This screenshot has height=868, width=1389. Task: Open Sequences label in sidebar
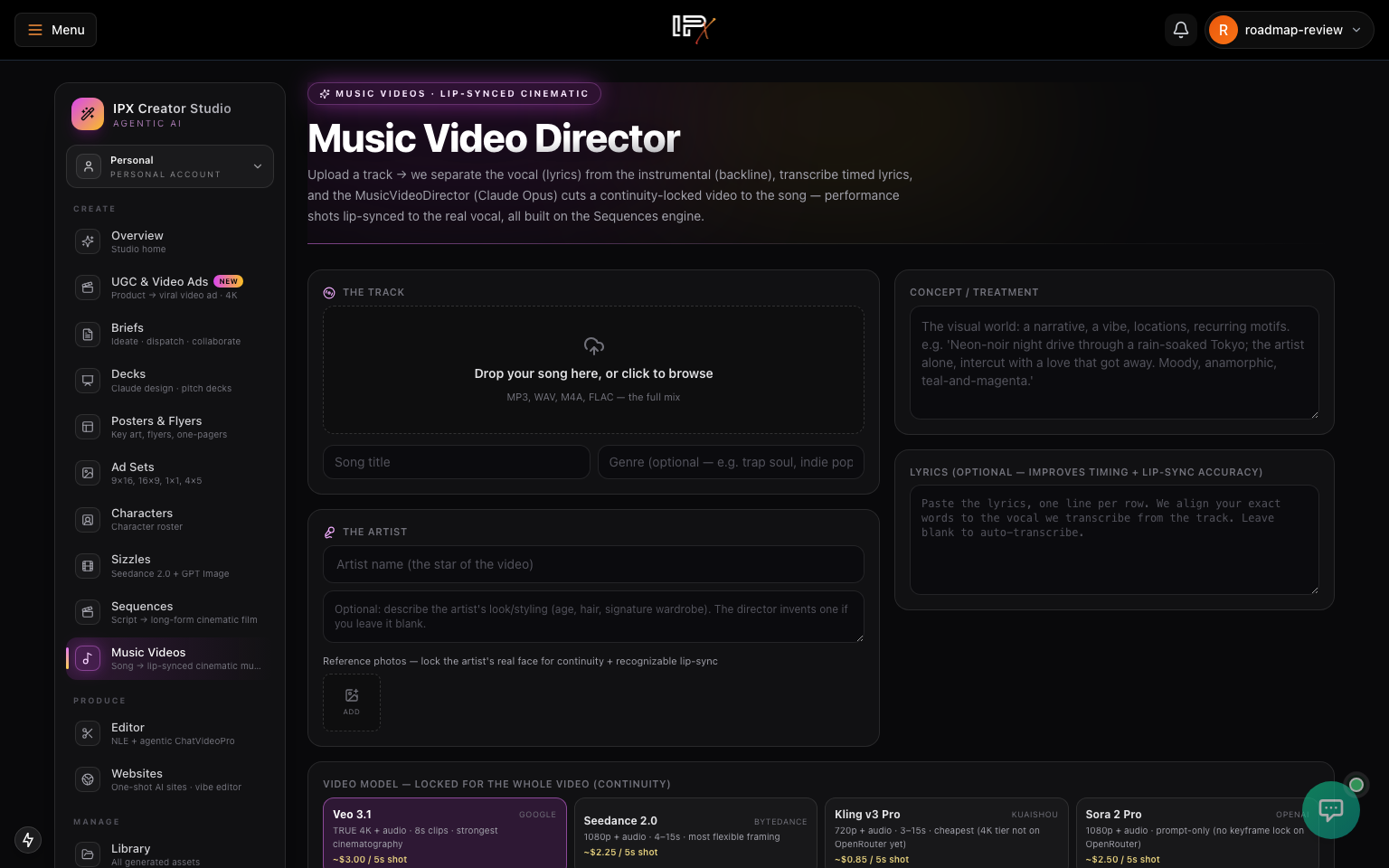coord(142,606)
